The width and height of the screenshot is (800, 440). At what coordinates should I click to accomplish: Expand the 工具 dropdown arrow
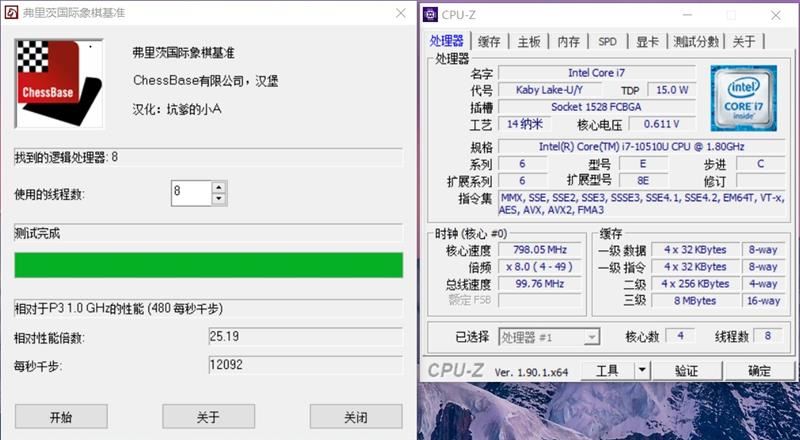point(642,371)
